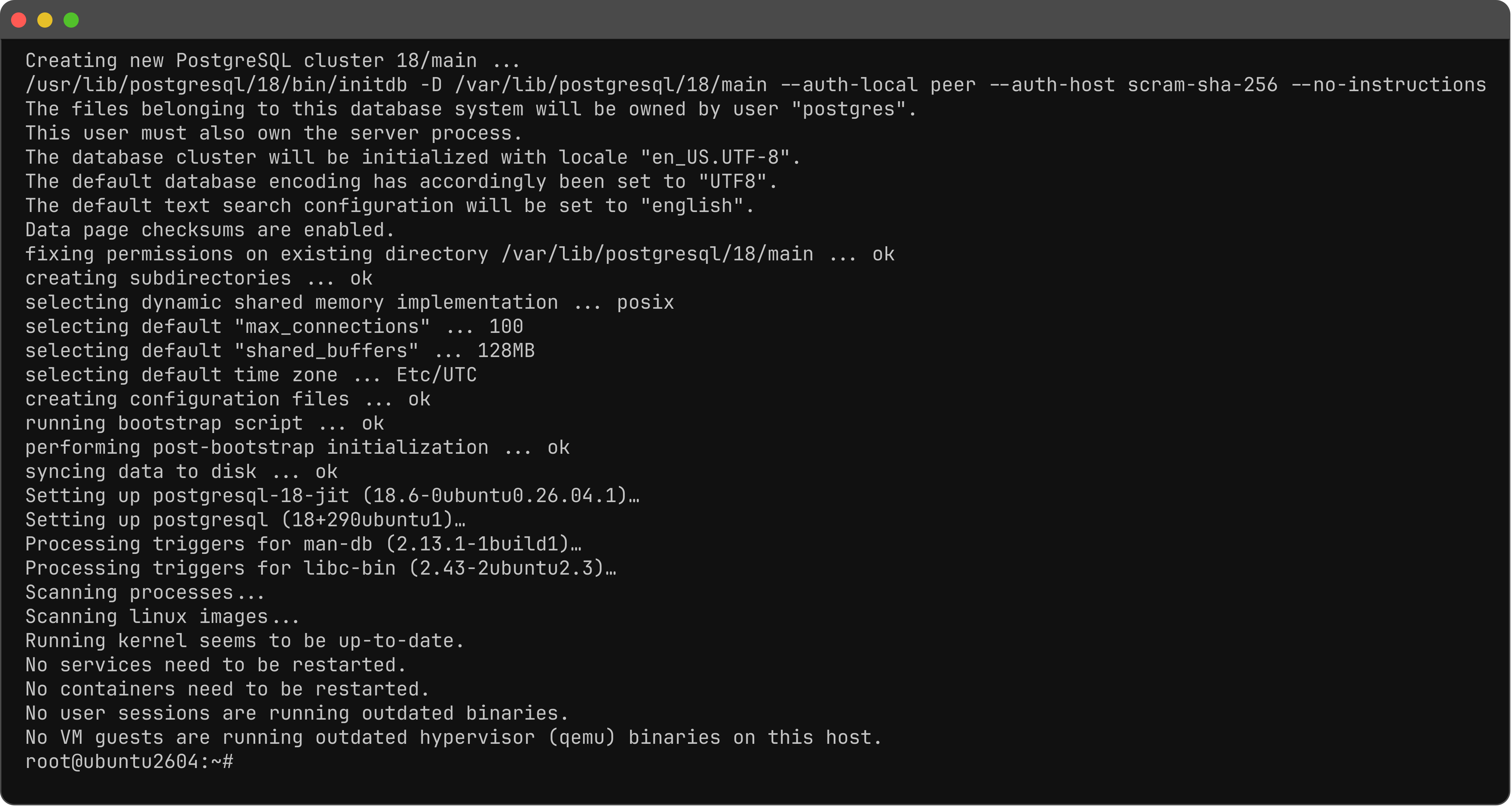Click the 'Data page checksums are enabled' line
This screenshot has height=807, width=1512.
tap(210, 230)
